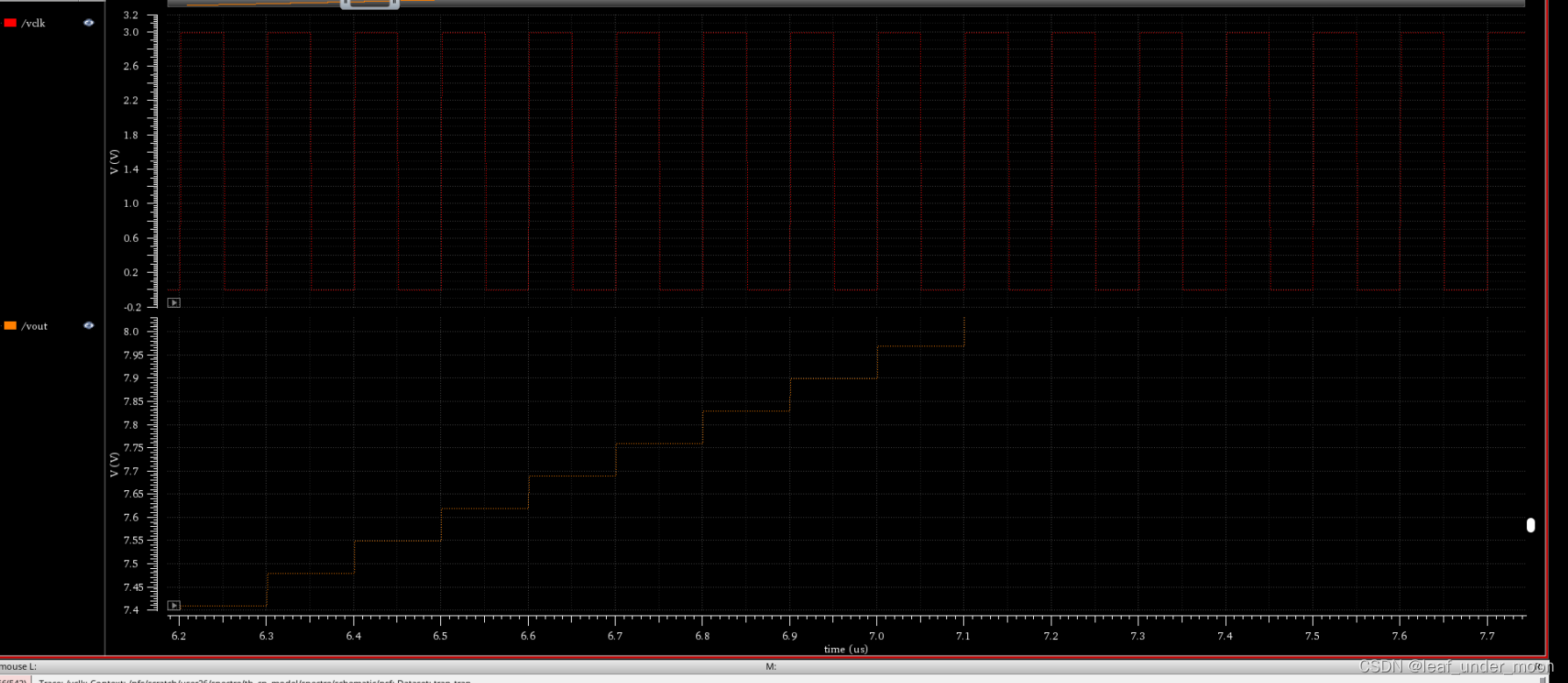Click the 7.4 value on vout Y axis

coord(131,610)
